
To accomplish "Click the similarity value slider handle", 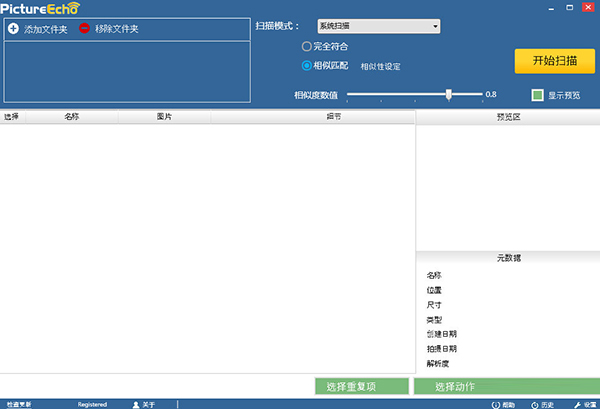I will 448,94.
